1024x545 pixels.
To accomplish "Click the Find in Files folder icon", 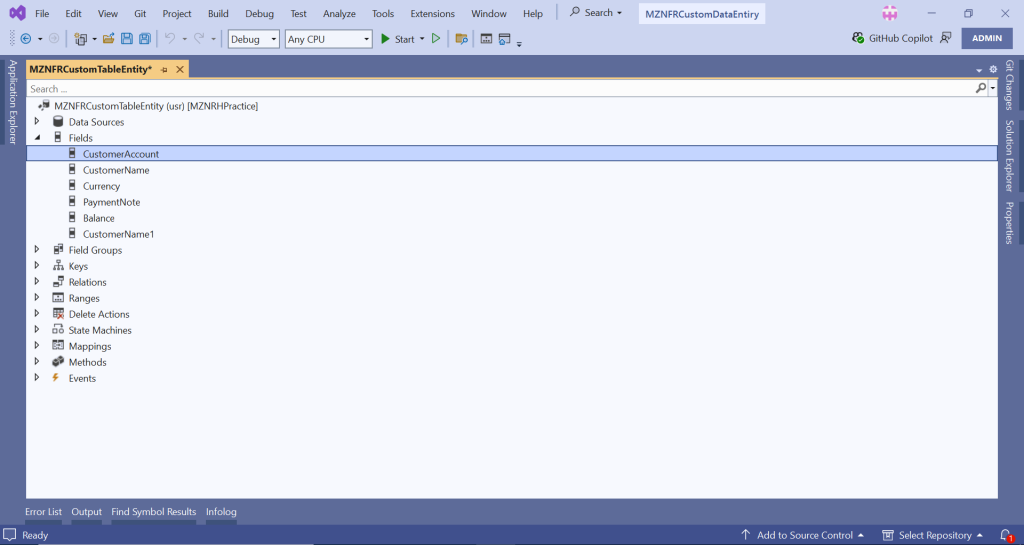I will 461,39.
